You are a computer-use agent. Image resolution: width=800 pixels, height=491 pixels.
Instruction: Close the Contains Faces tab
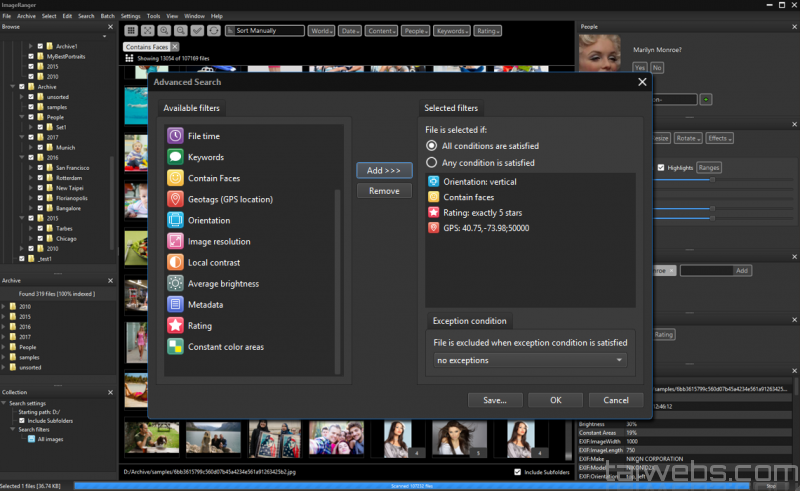(175, 47)
